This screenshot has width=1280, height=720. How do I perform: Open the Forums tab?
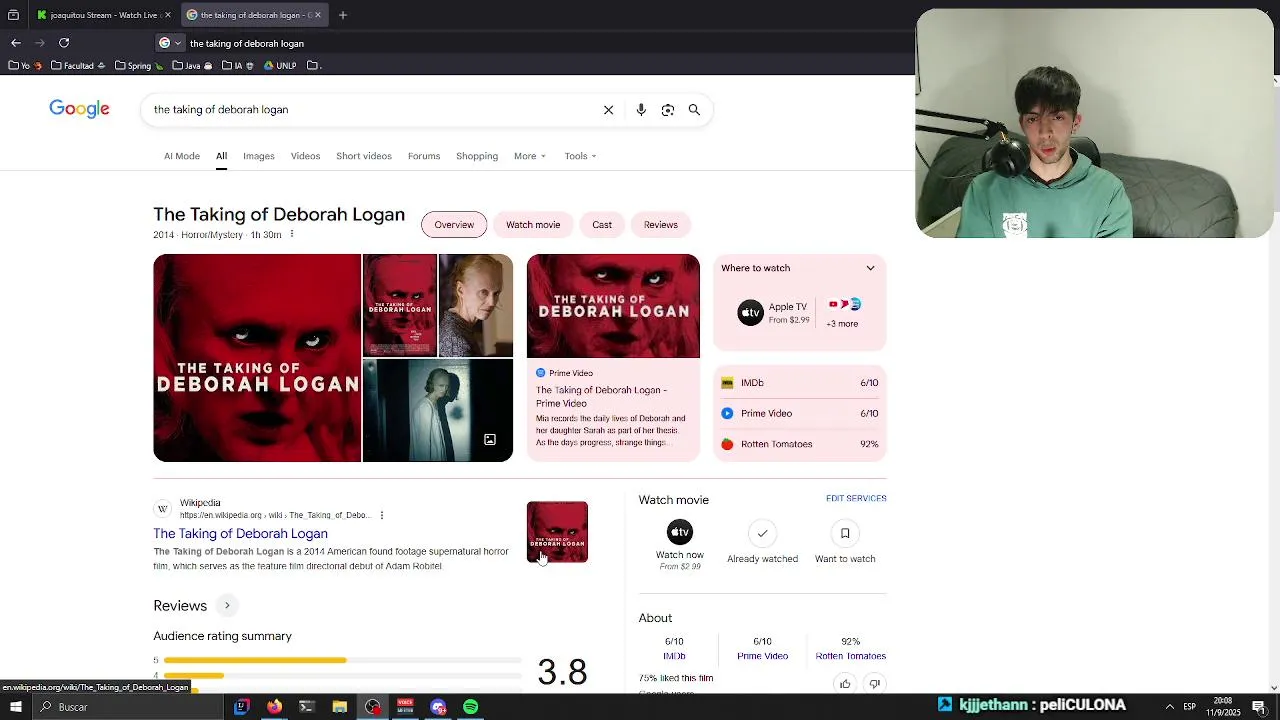pyautogui.click(x=424, y=156)
